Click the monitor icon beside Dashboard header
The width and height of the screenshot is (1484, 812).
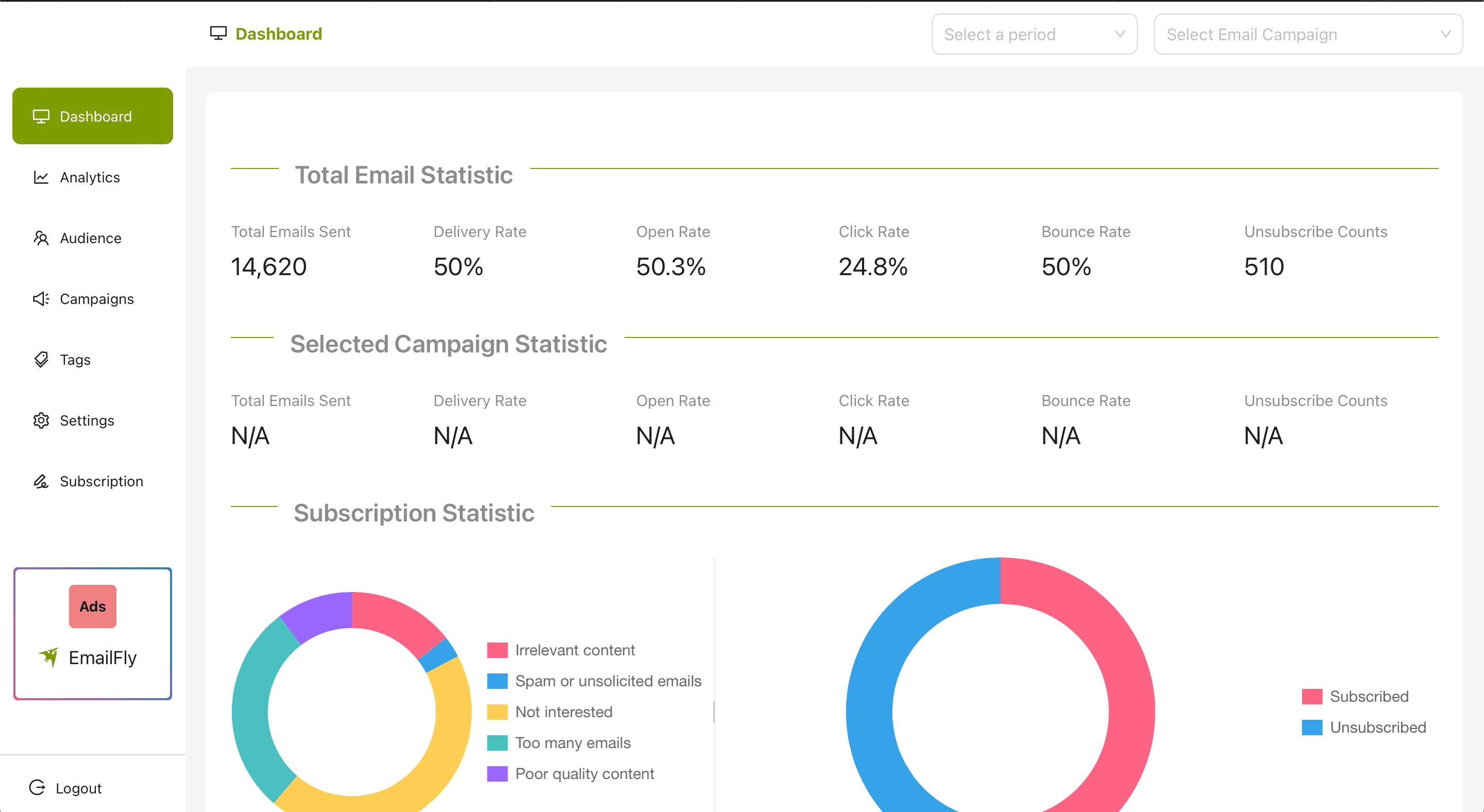[218, 33]
